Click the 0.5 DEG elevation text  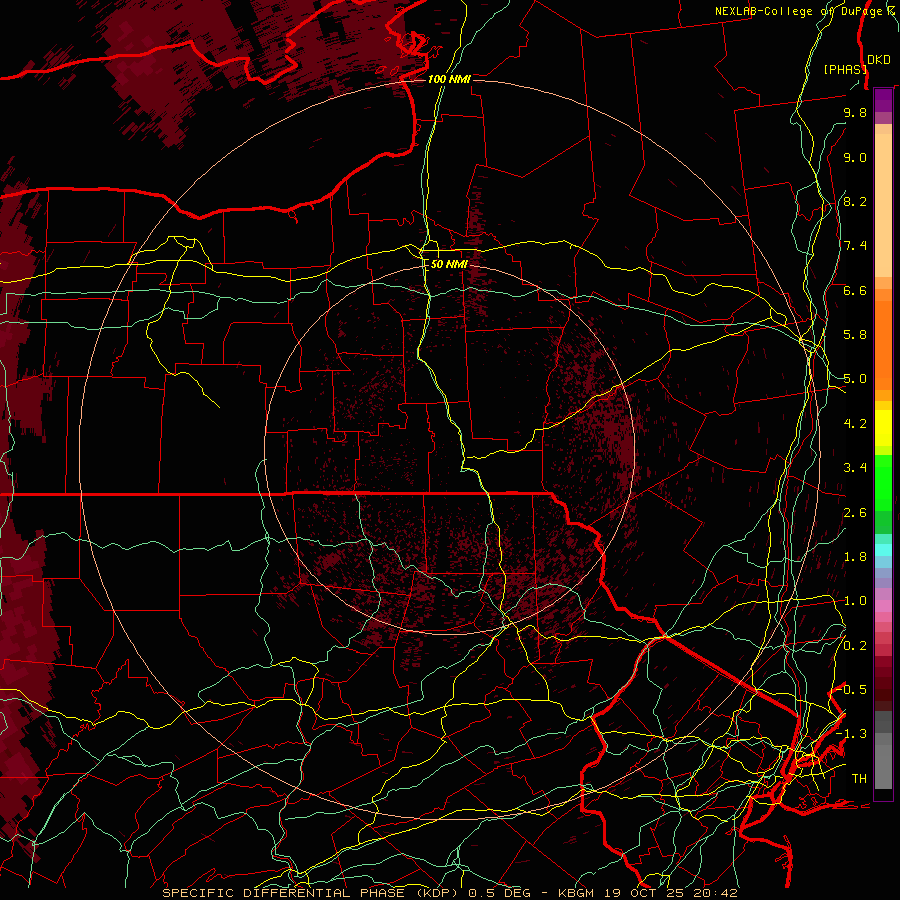click(499, 893)
